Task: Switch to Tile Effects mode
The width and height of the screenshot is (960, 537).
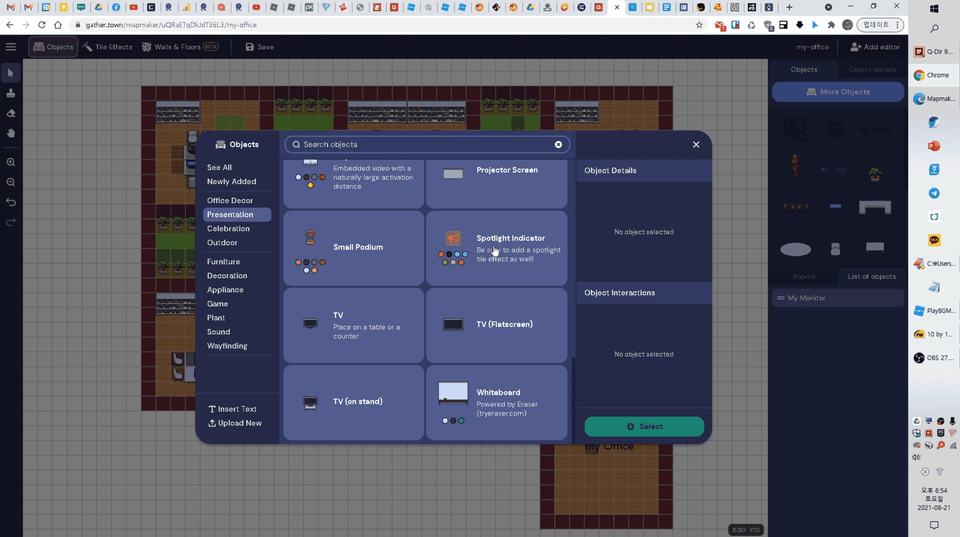Action: (x=108, y=47)
